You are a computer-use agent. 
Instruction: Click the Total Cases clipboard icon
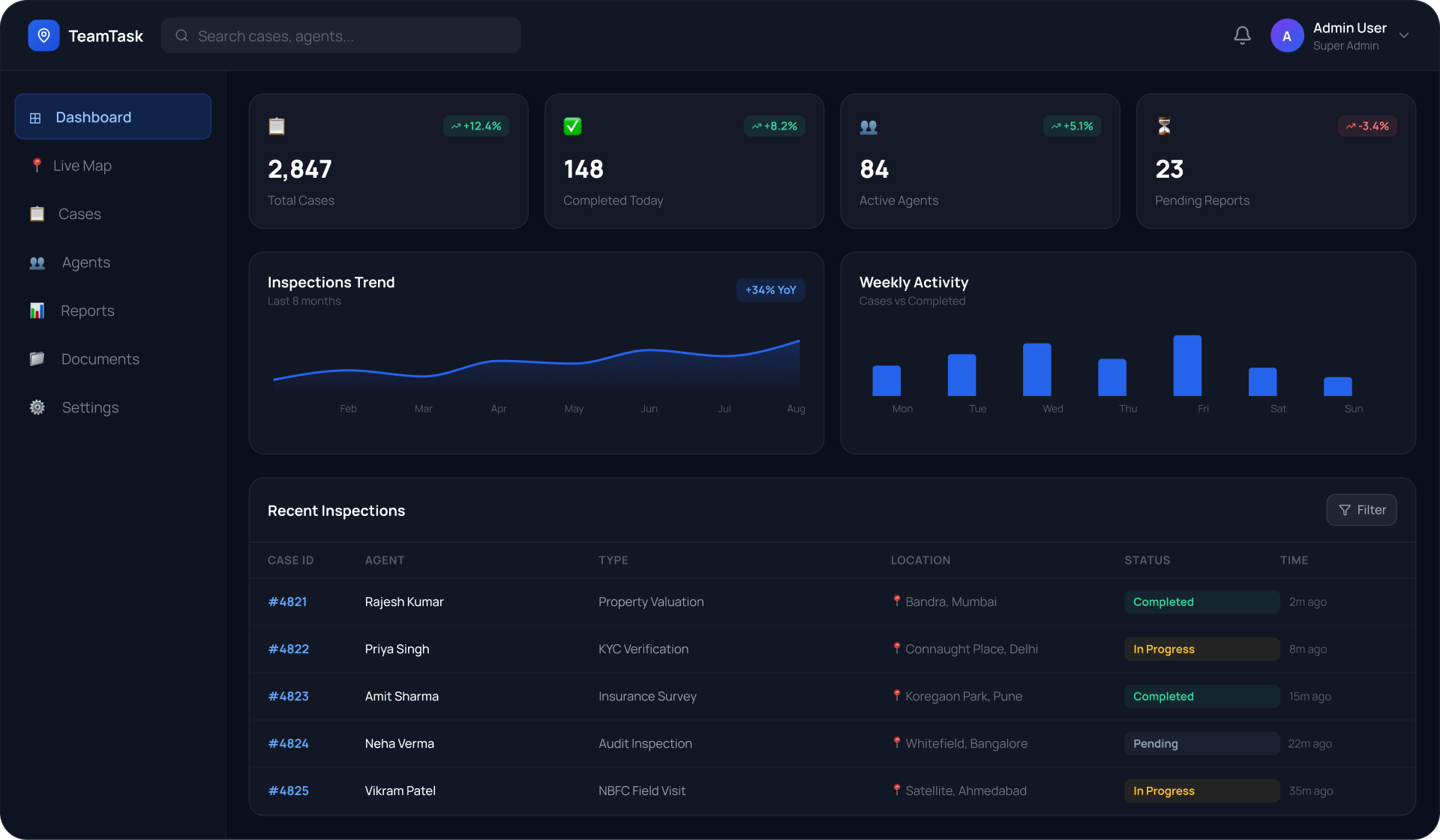coord(277,126)
